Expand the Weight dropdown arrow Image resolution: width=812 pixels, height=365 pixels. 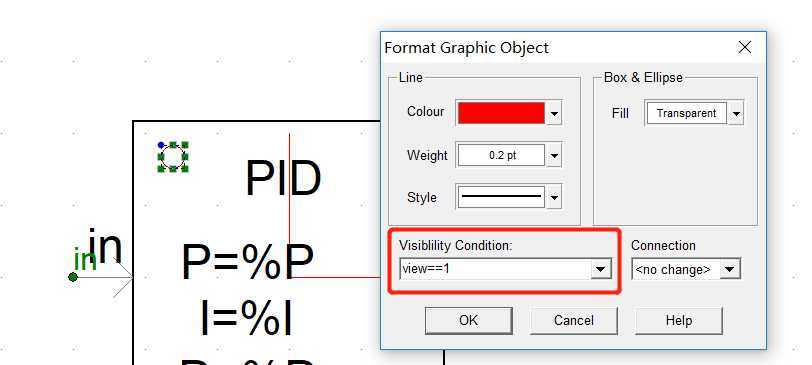(x=554, y=155)
